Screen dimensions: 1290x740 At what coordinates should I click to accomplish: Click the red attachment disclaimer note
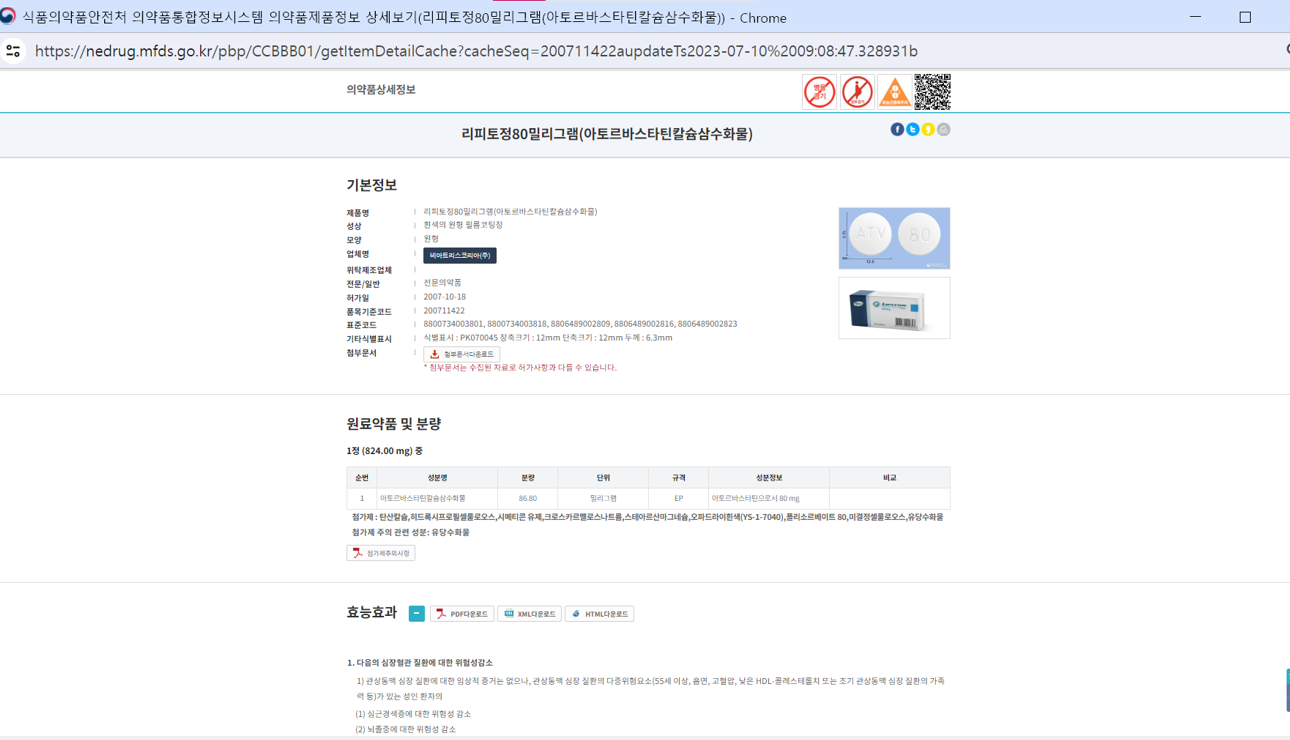click(520, 368)
